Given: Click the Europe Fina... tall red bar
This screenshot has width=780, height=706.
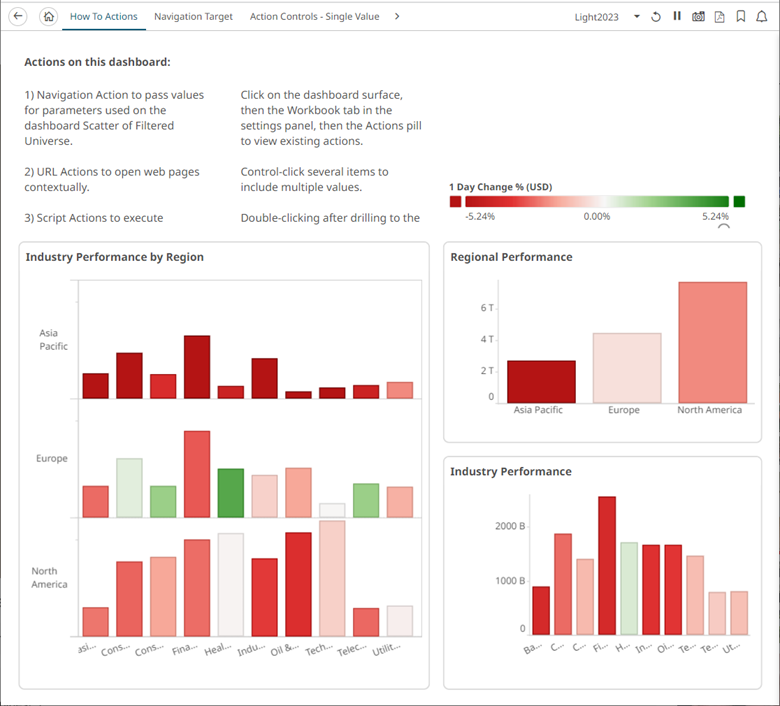Looking at the screenshot, I should [x=197, y=474].
